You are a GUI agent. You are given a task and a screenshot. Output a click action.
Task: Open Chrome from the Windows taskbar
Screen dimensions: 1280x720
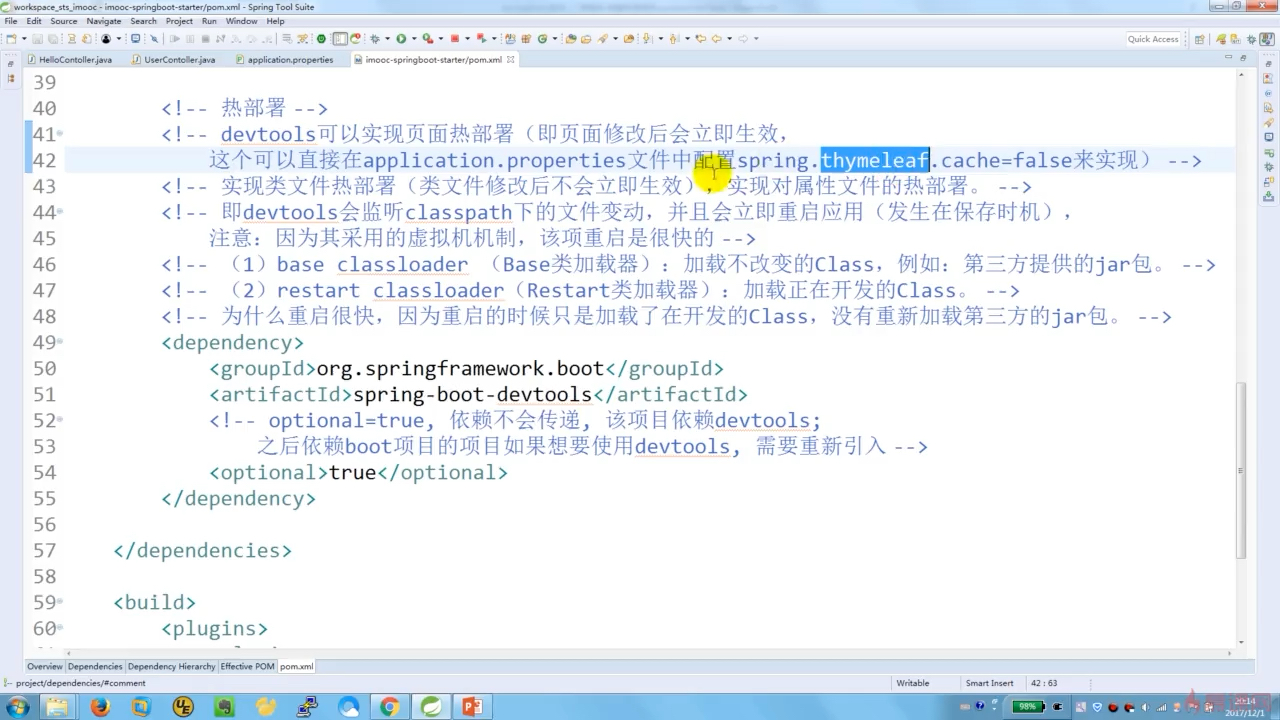pyautogui.click(x=389, y=707)
